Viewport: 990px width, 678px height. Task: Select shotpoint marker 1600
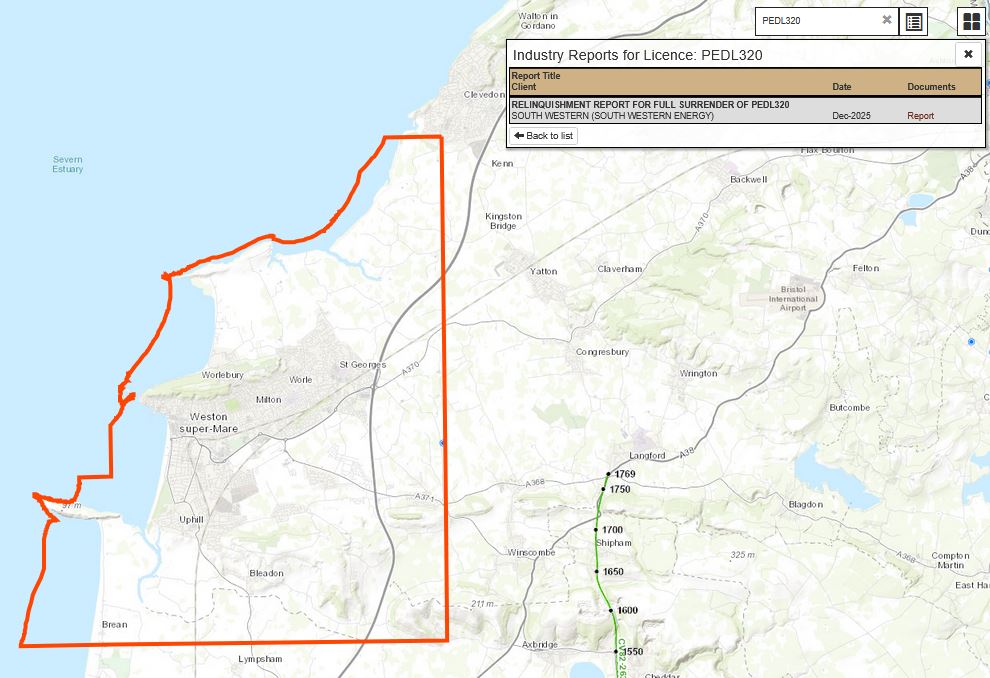[610, 610]
